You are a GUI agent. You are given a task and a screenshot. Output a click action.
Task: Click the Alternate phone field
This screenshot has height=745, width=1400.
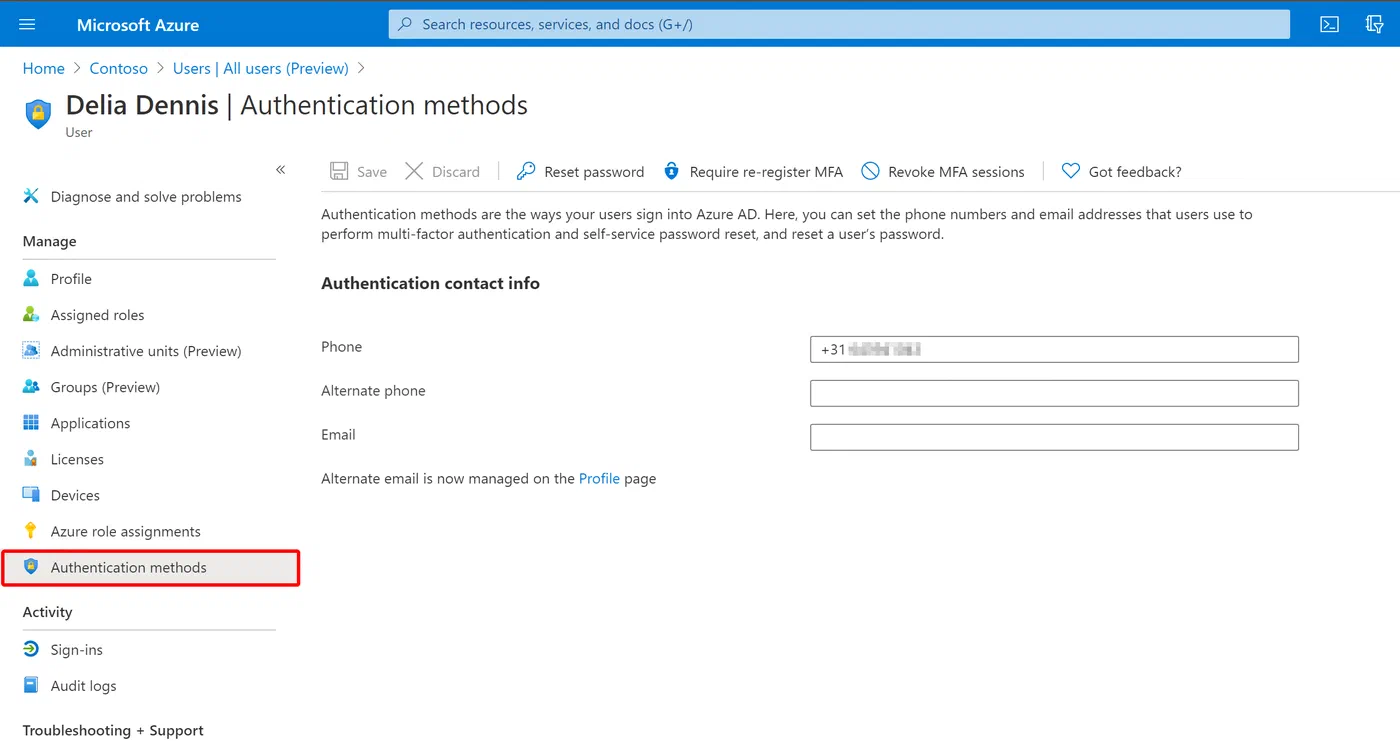click(x=1054, y=393)
